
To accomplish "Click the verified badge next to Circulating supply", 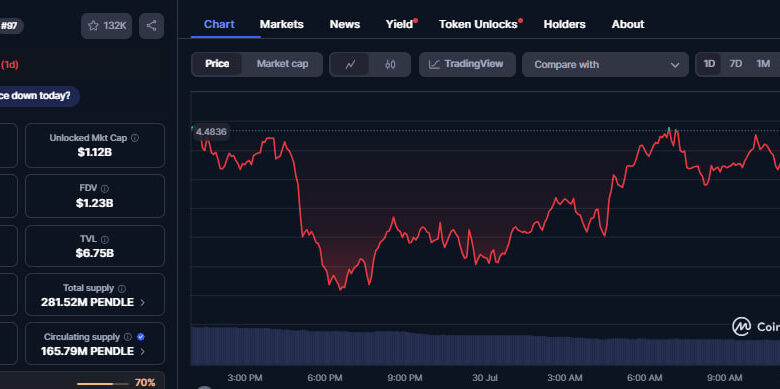I will click(x=141, y=337).
